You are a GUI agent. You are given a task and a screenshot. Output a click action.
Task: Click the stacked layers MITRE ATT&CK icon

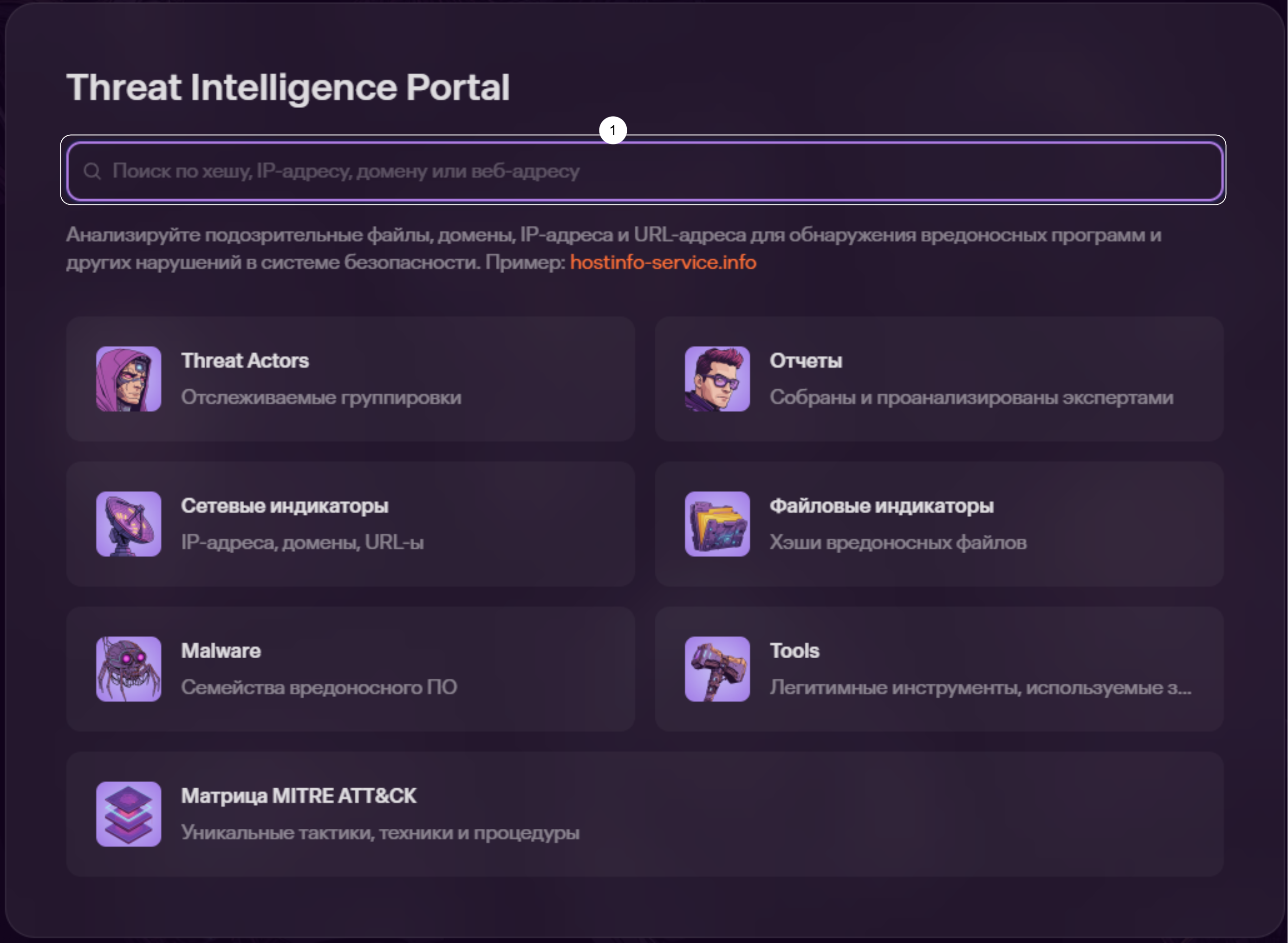click(128, 814)
